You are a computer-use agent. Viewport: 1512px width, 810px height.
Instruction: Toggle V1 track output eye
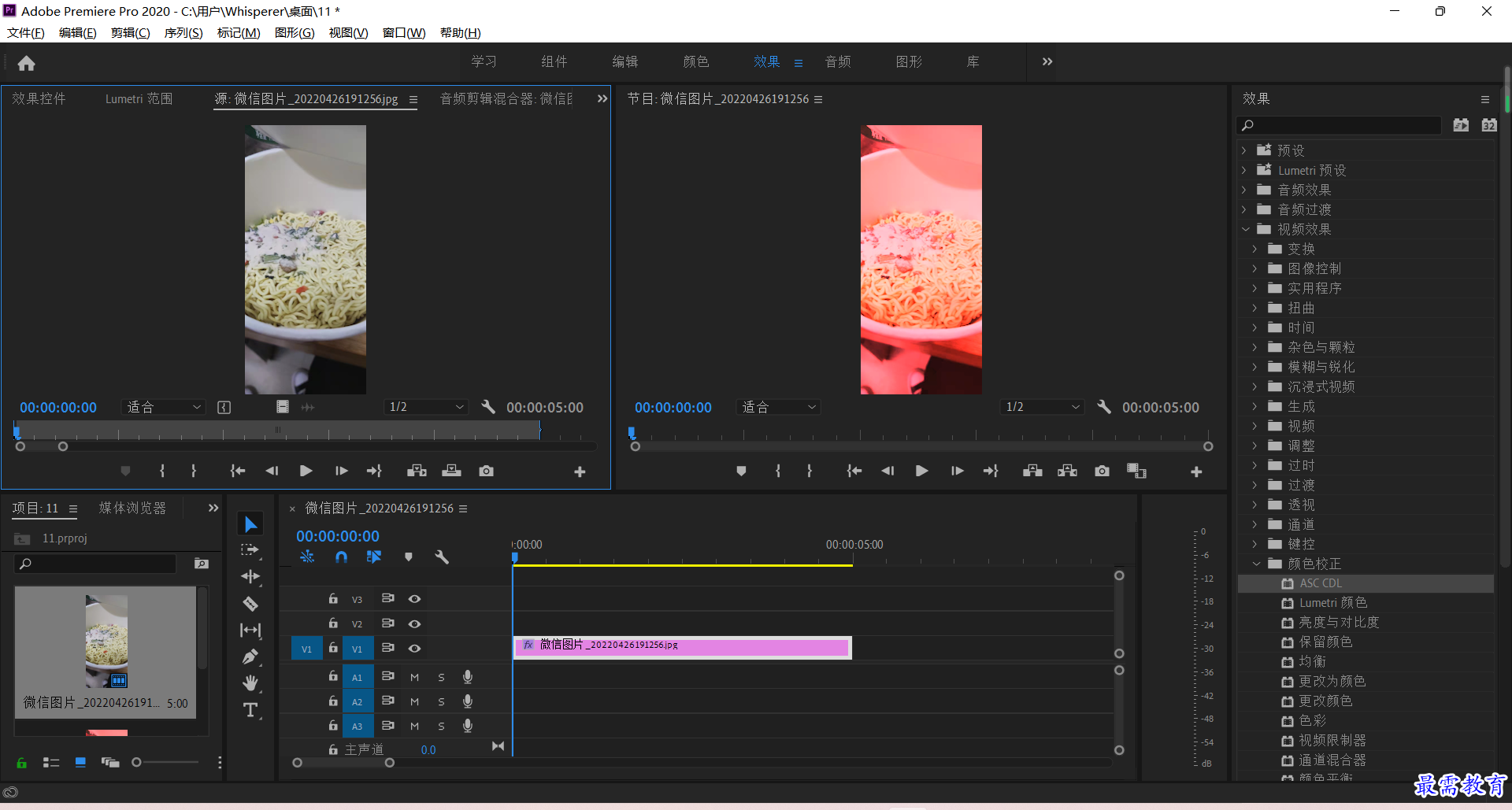(x=414, y=649)
